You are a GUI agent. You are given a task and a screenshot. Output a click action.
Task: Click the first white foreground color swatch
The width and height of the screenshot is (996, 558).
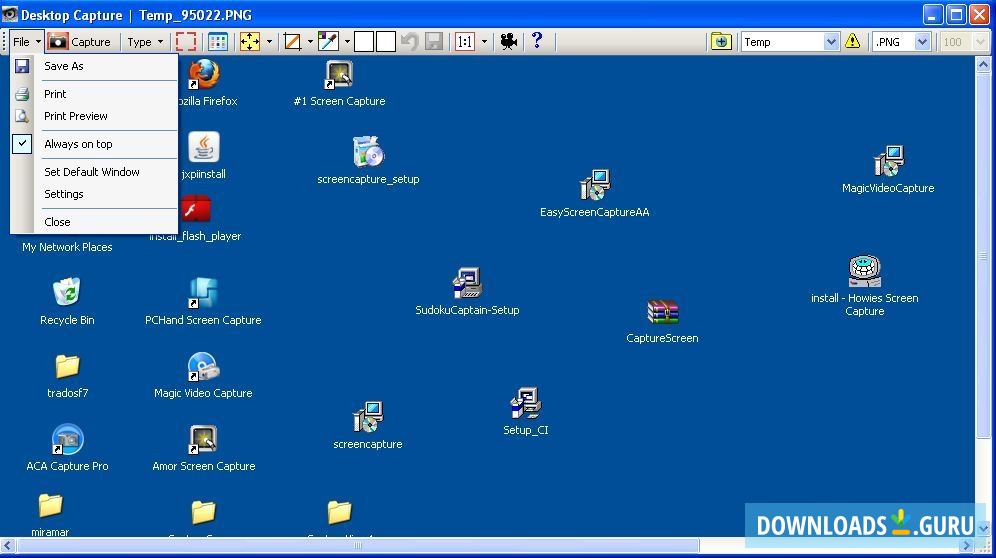(363, 42)
